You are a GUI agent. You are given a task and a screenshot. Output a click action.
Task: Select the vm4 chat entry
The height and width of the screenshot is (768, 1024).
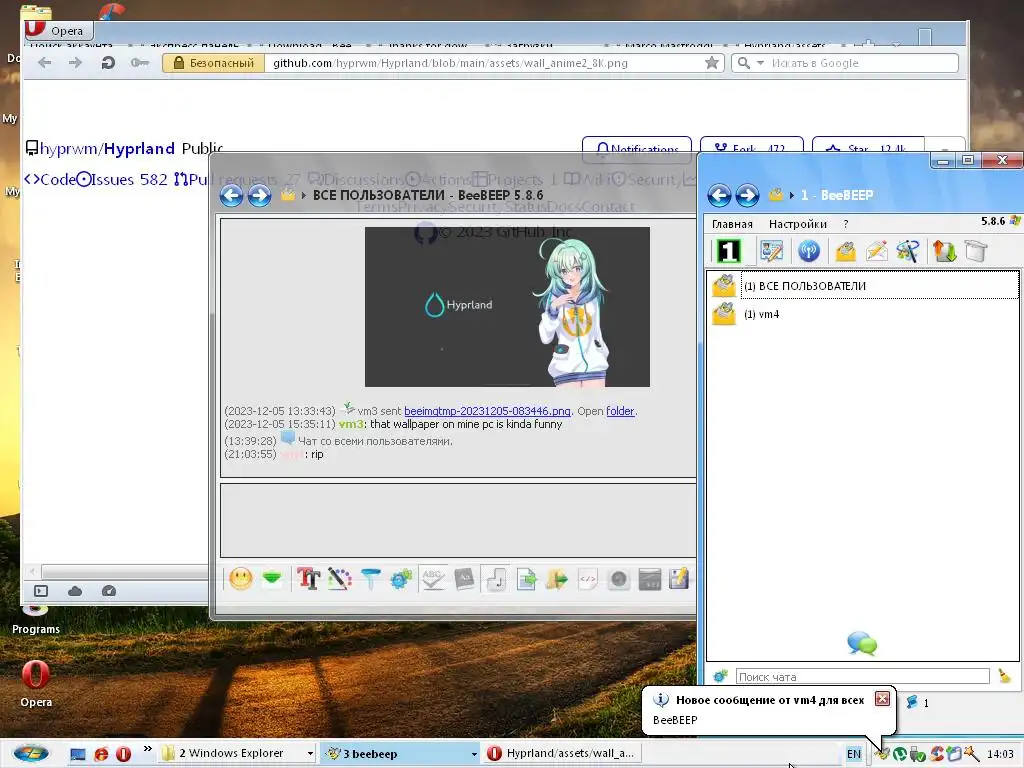(x=865, y=314)
